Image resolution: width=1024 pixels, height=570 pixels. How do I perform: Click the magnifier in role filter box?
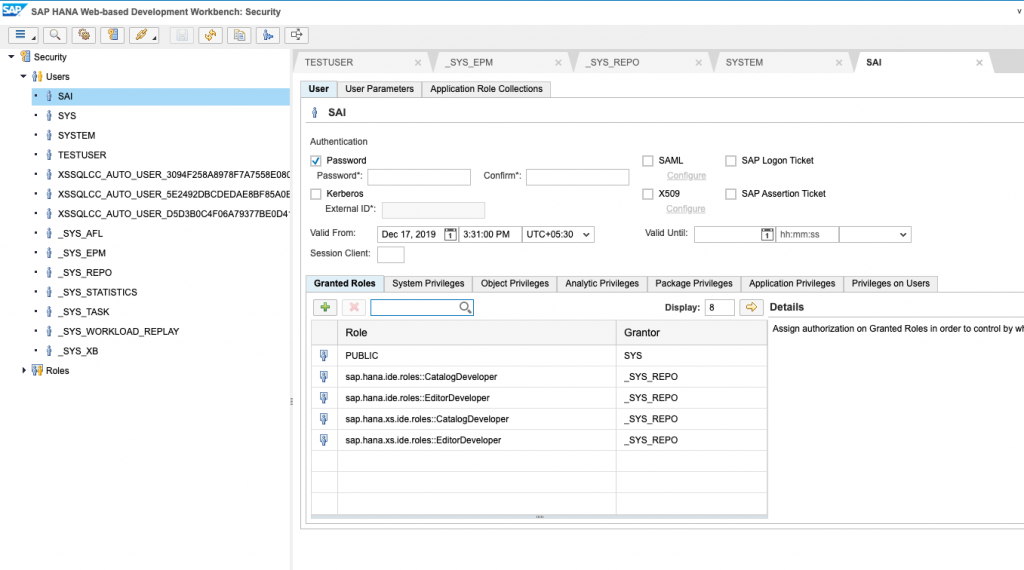[465, 308]
